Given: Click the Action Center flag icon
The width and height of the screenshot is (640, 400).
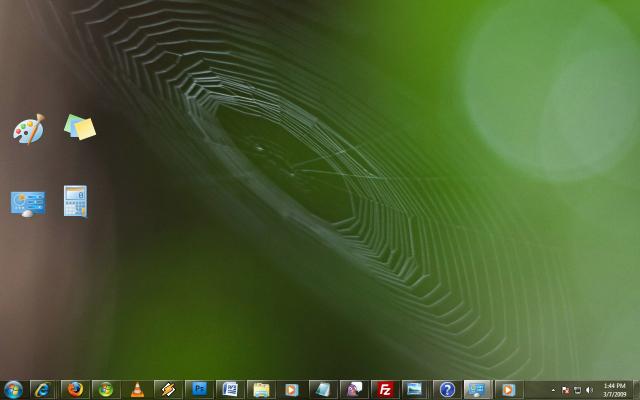Looking at the screenshot, I should point(566,390).
